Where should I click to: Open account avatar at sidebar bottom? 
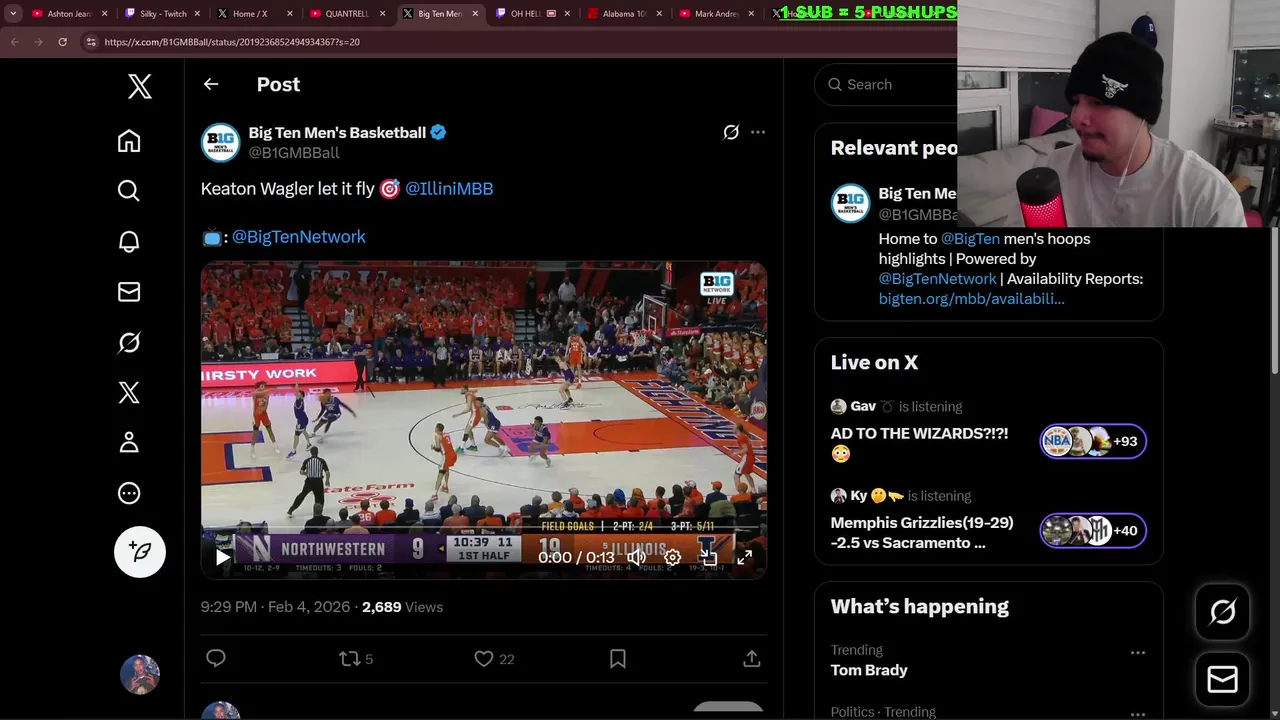140,675
